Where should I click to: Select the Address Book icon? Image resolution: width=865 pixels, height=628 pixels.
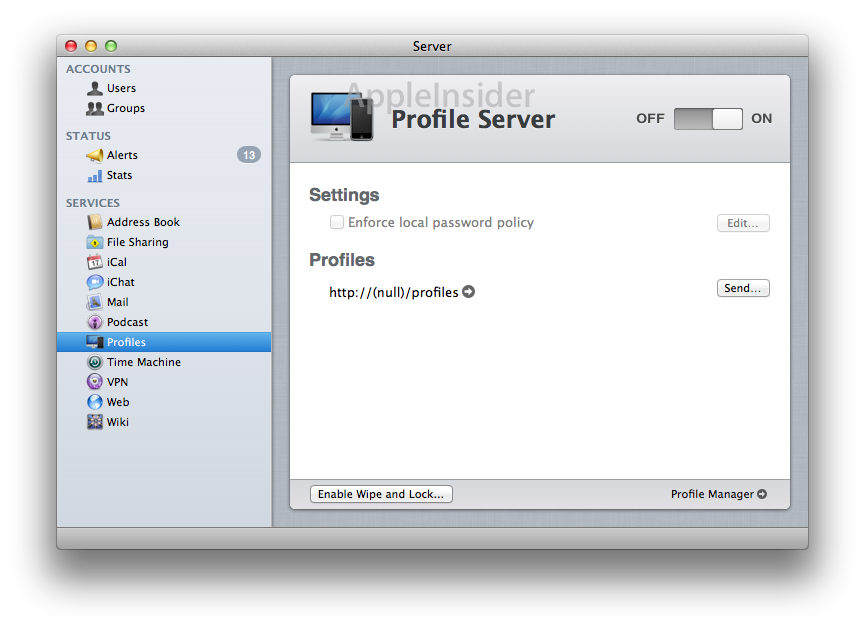[x=95, y=222]
